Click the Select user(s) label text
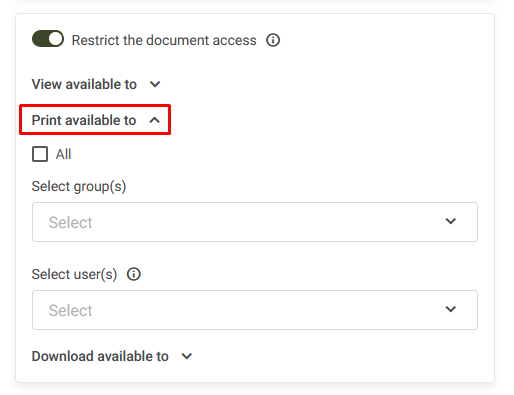 (x=74, y=274)
